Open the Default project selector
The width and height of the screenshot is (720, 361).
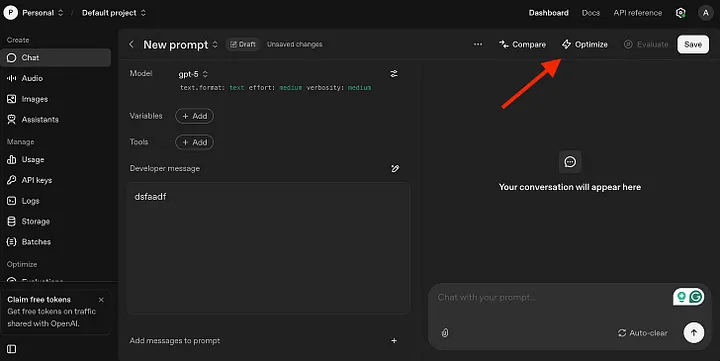pyautogui.click(x=114, y=13)
